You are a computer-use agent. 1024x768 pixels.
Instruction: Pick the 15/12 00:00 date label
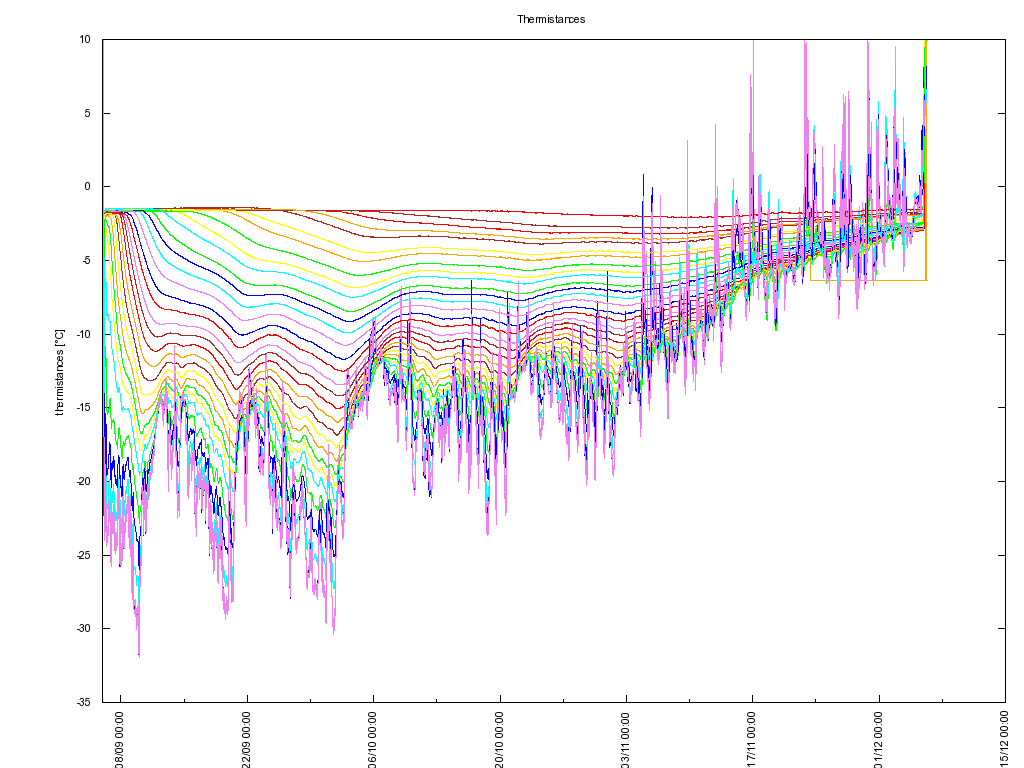point(1005,739)
